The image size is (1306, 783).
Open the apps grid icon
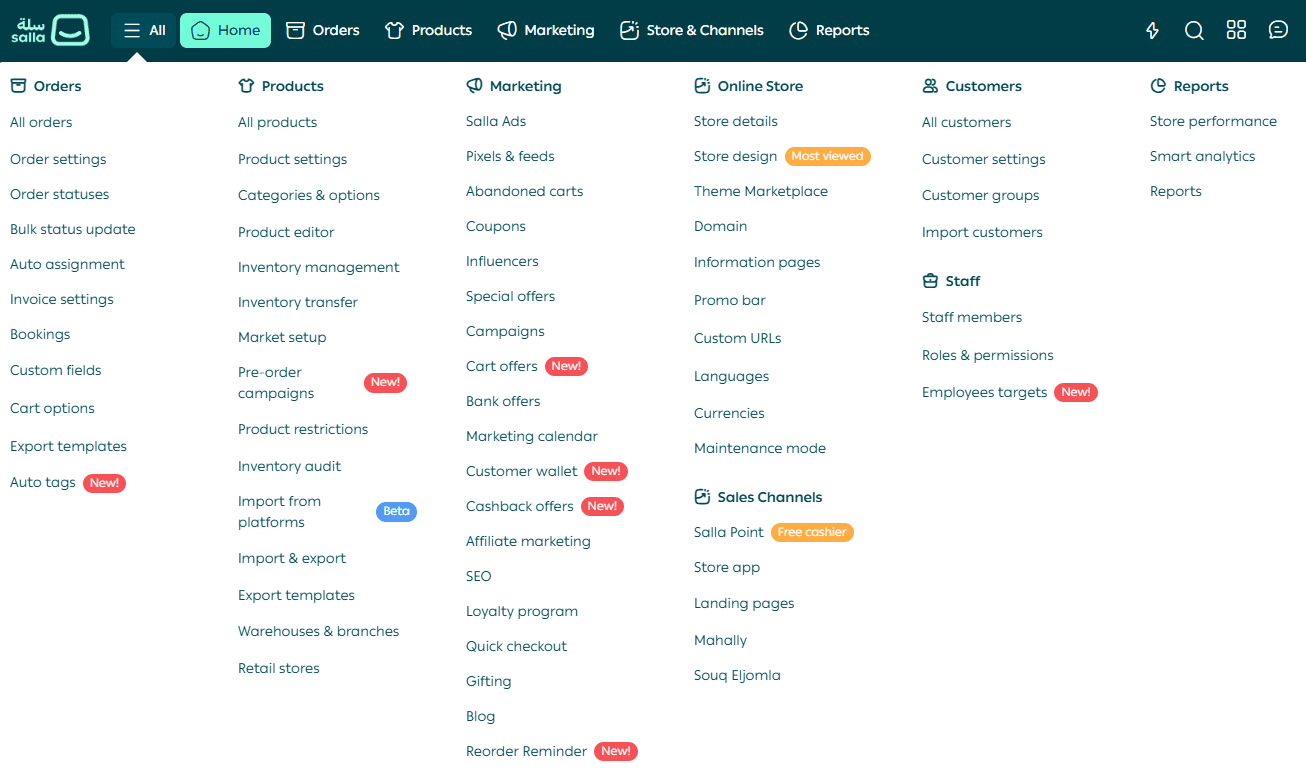click(x=1236, y=30)
